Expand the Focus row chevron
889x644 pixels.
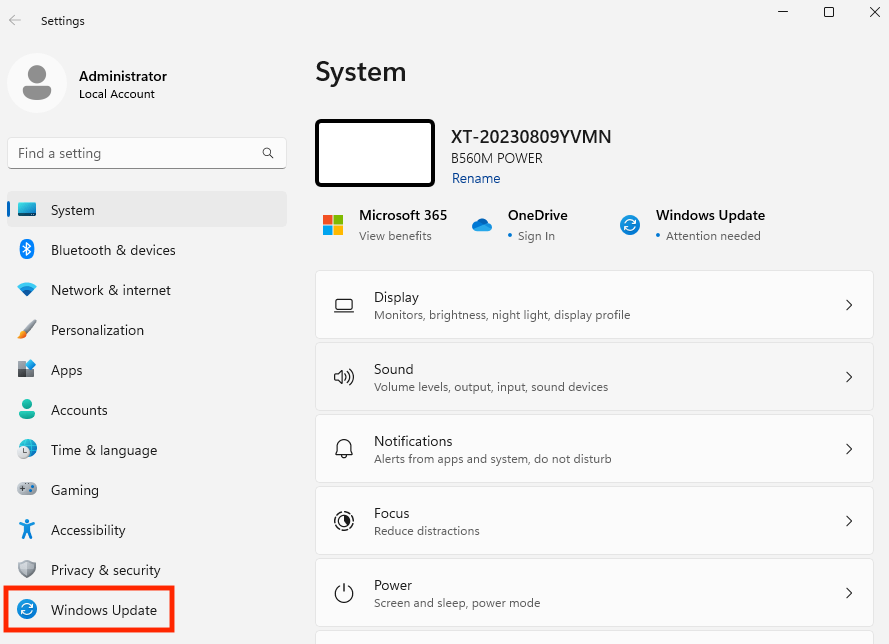point(849,521)
